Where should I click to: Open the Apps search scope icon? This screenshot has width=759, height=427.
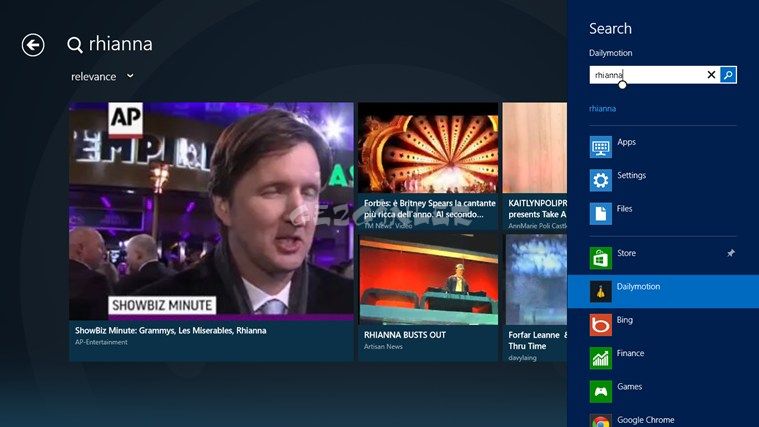[600, 147]
